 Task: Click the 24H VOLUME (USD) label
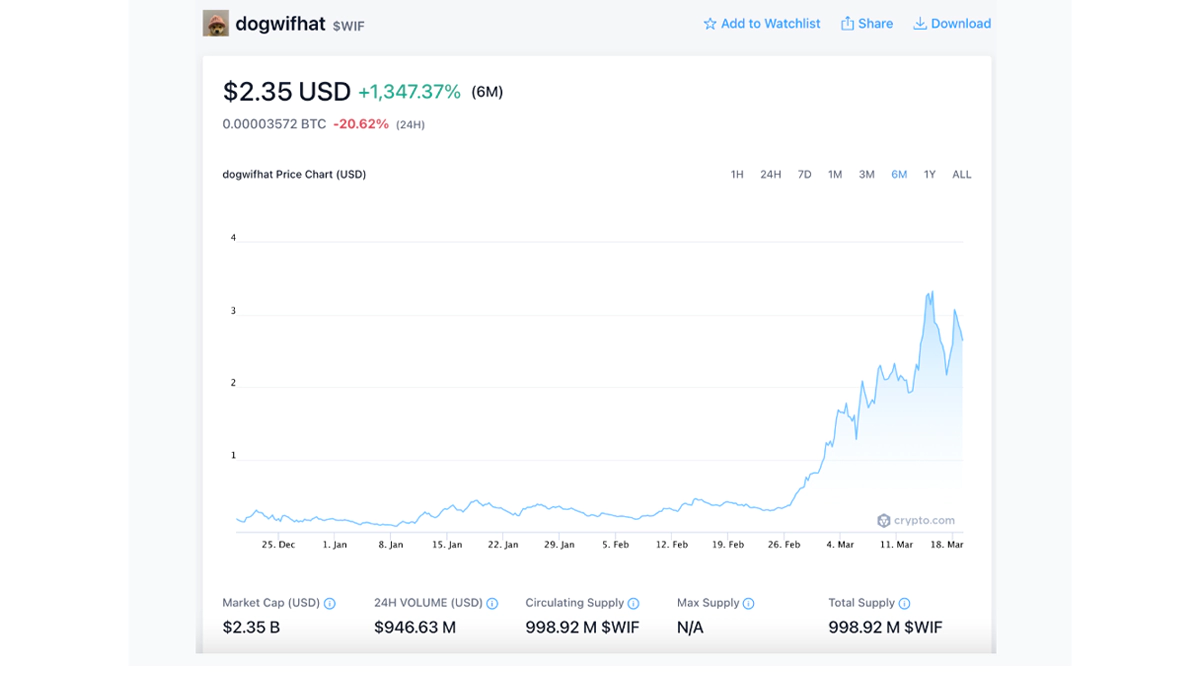[x=428, y=604]
